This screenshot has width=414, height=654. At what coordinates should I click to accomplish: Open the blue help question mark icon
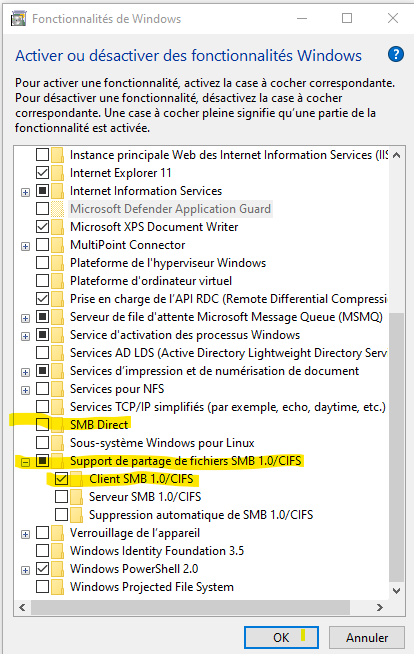(395, 55)
